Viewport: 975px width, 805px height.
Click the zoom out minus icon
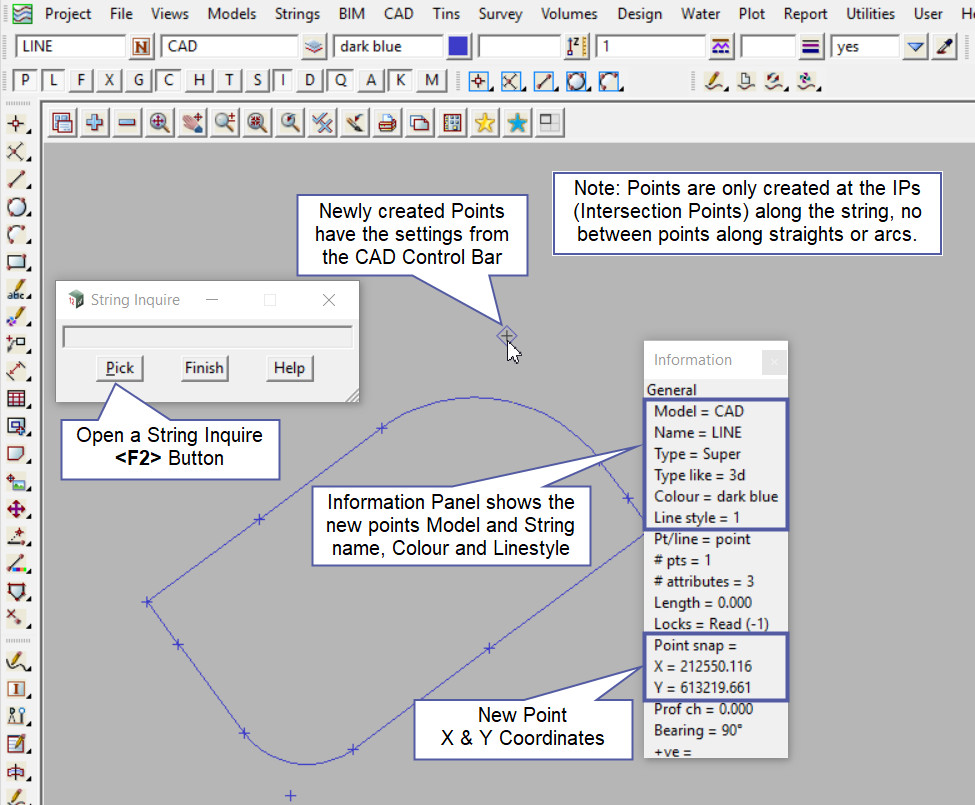[x=127, y=122]
